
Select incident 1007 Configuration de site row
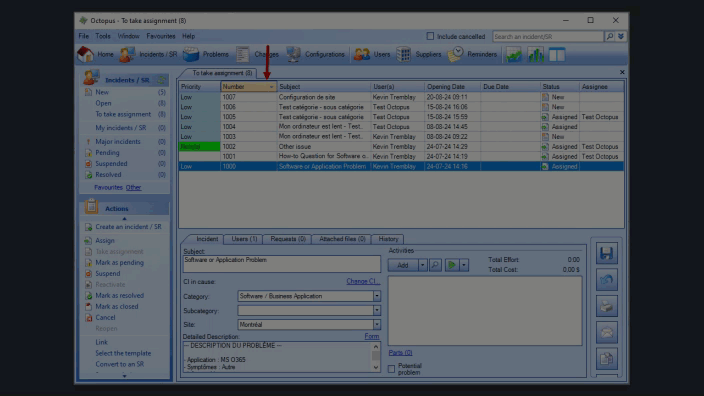[401, 97]
